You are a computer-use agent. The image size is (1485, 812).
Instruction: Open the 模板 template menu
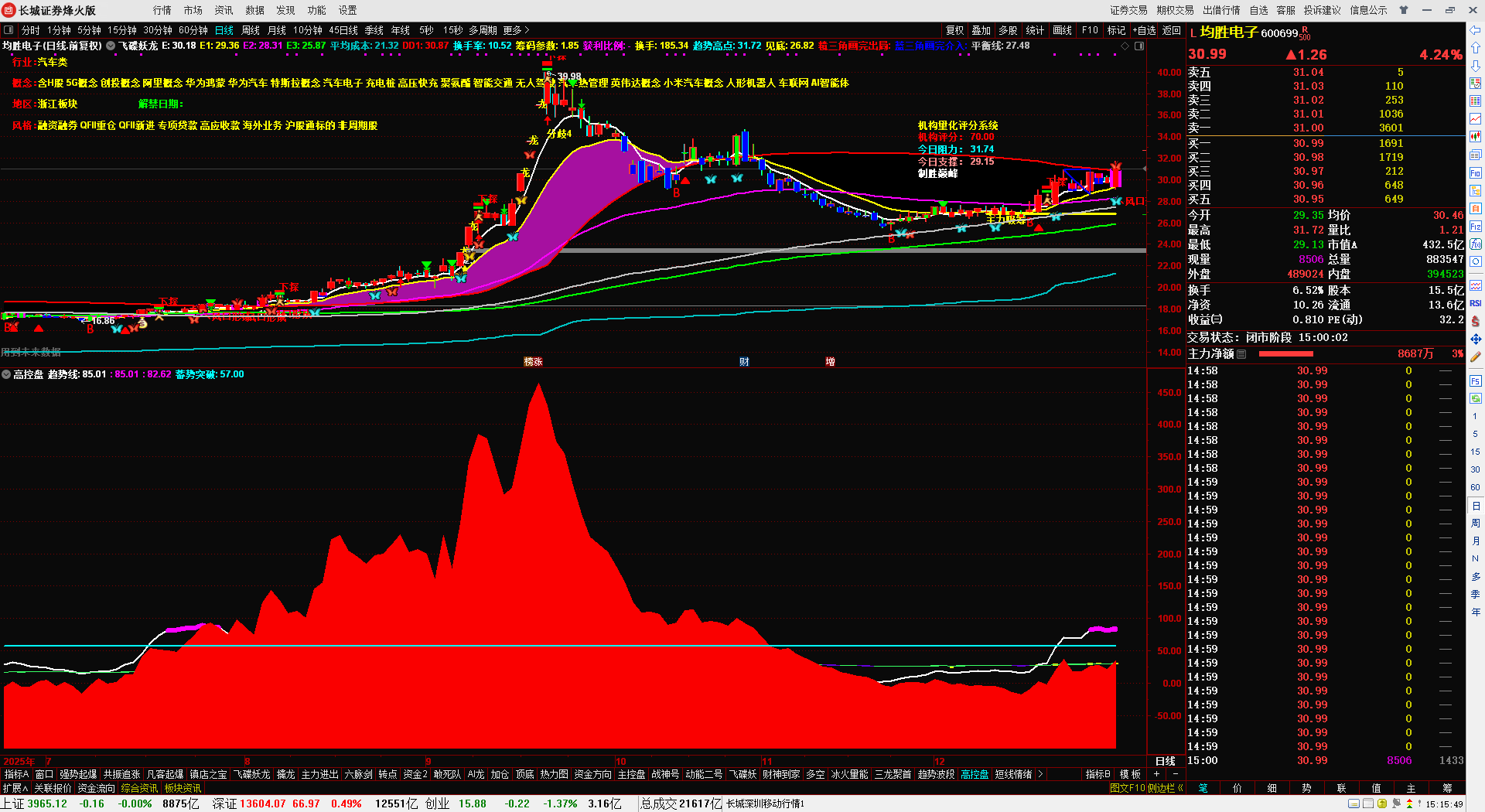coord(1130,774)
